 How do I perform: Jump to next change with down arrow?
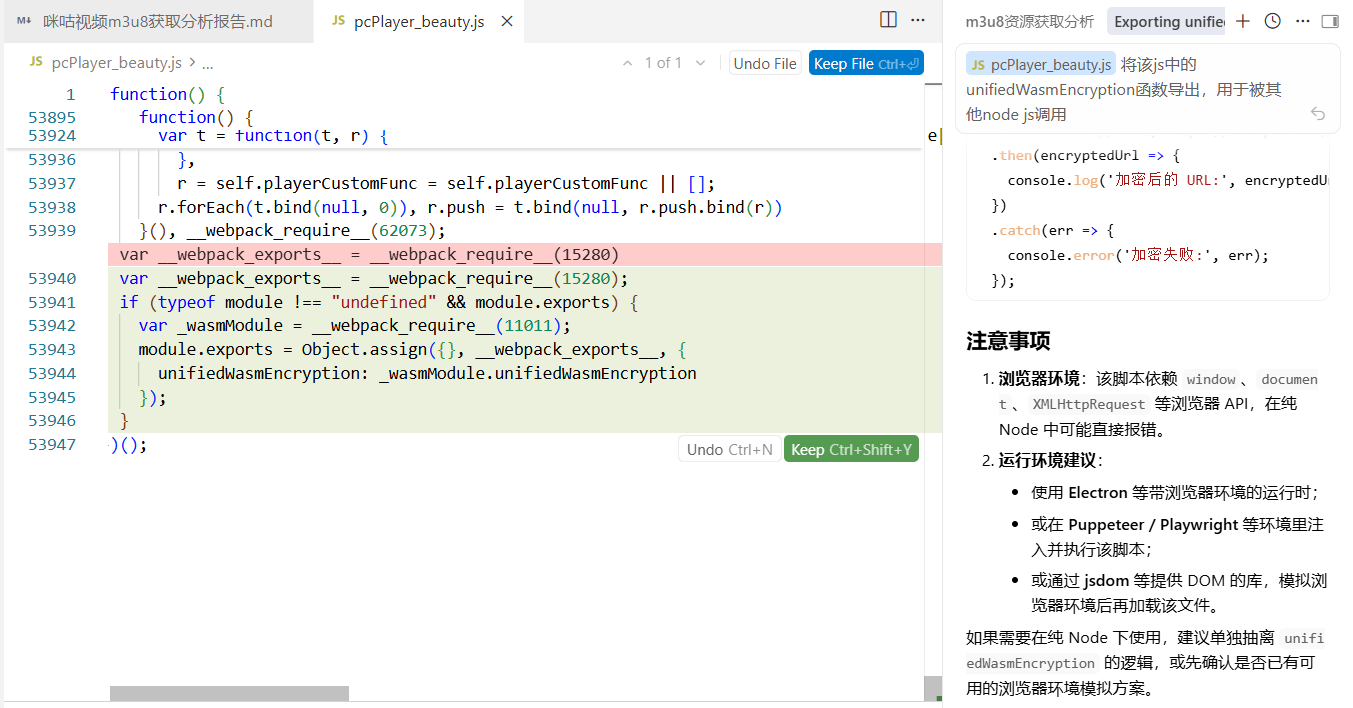pyautogui.click(x=700, y=63)
